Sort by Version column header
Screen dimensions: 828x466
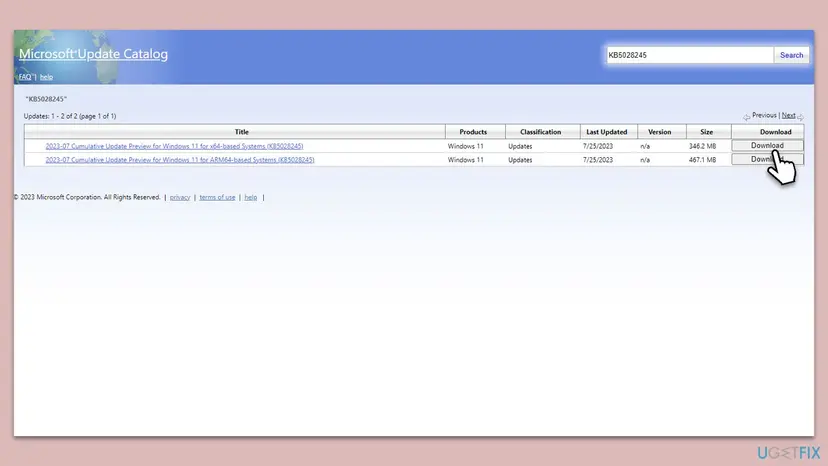660,132
